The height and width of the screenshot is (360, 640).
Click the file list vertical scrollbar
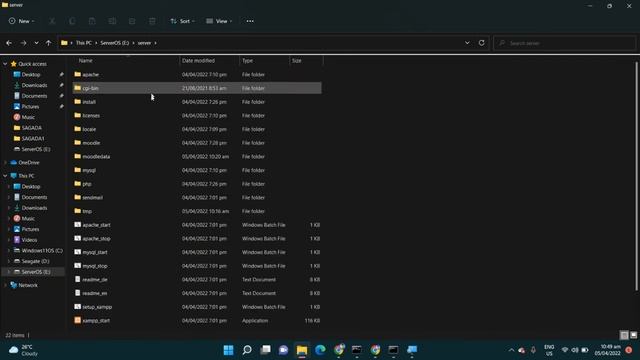pos(636,176)
